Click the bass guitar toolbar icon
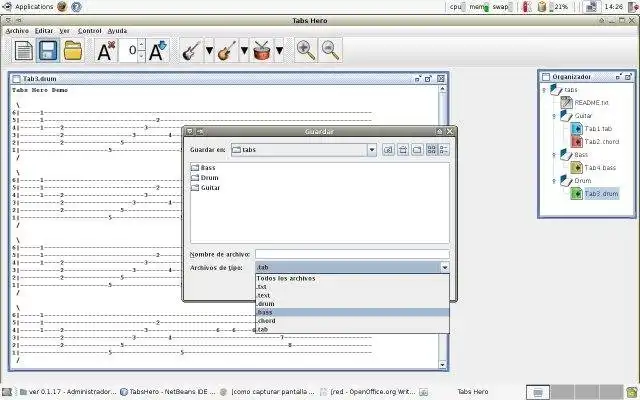 (227, 51)
